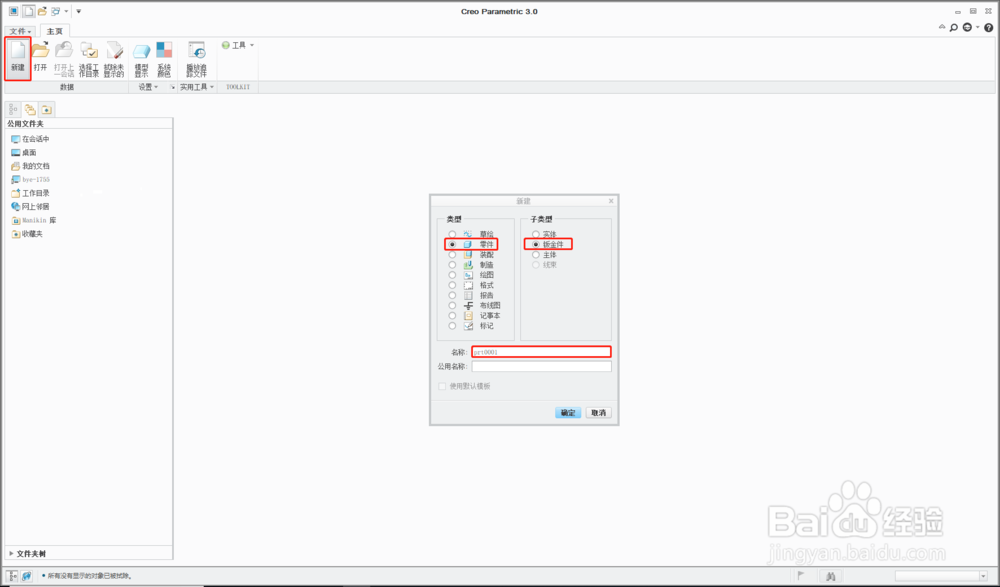1000x587 pixels.
Task: Open 收藏夹 (Favorites) folder item
Action: [x=27, y=234]
